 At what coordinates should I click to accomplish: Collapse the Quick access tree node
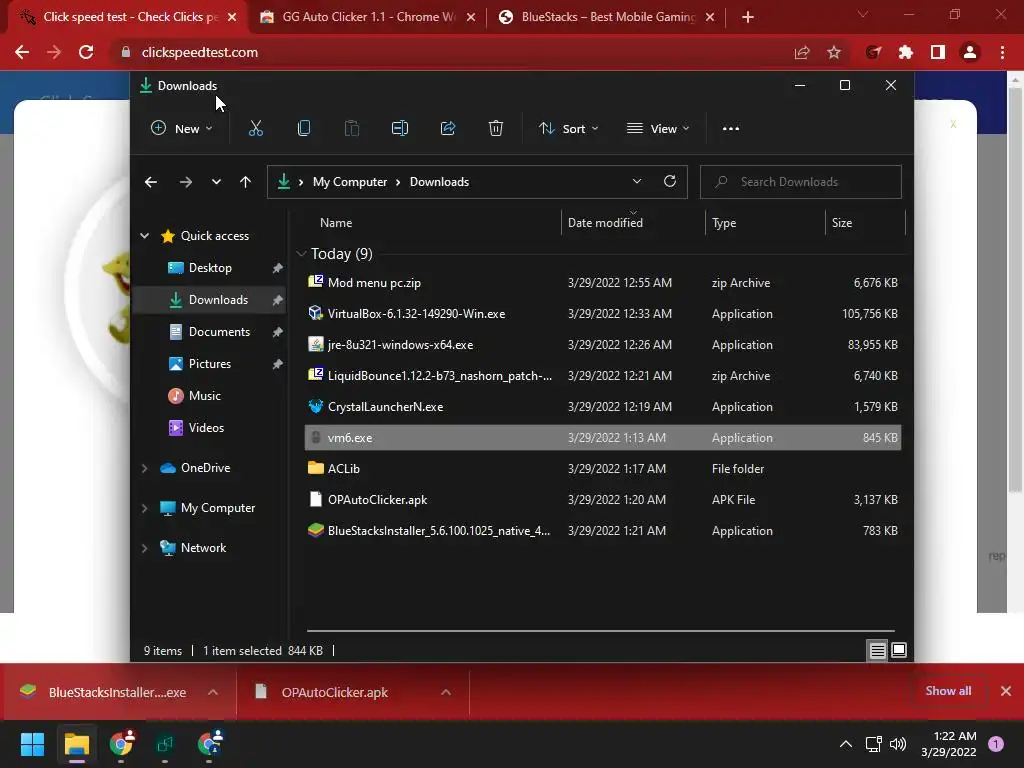[x=144, y=236]
